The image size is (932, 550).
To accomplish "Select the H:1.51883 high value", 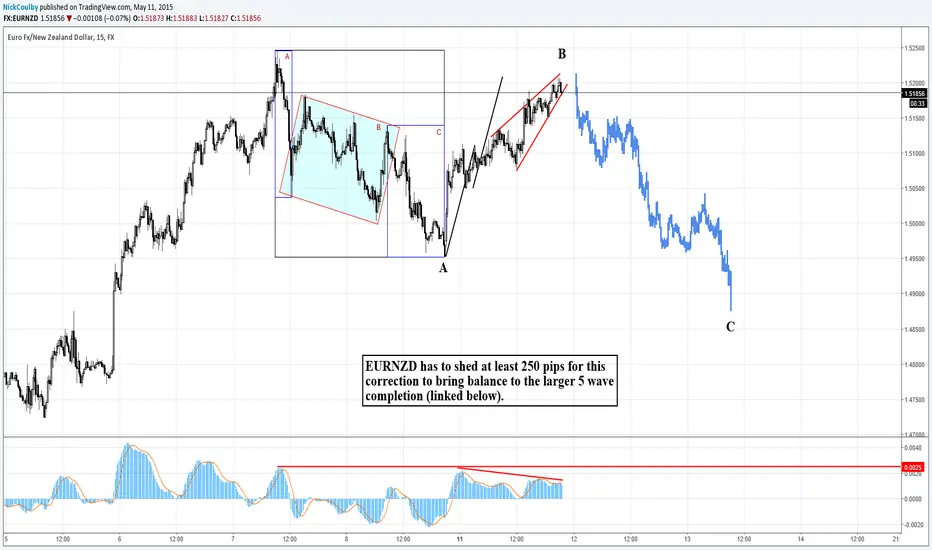I will coord(181,18).
